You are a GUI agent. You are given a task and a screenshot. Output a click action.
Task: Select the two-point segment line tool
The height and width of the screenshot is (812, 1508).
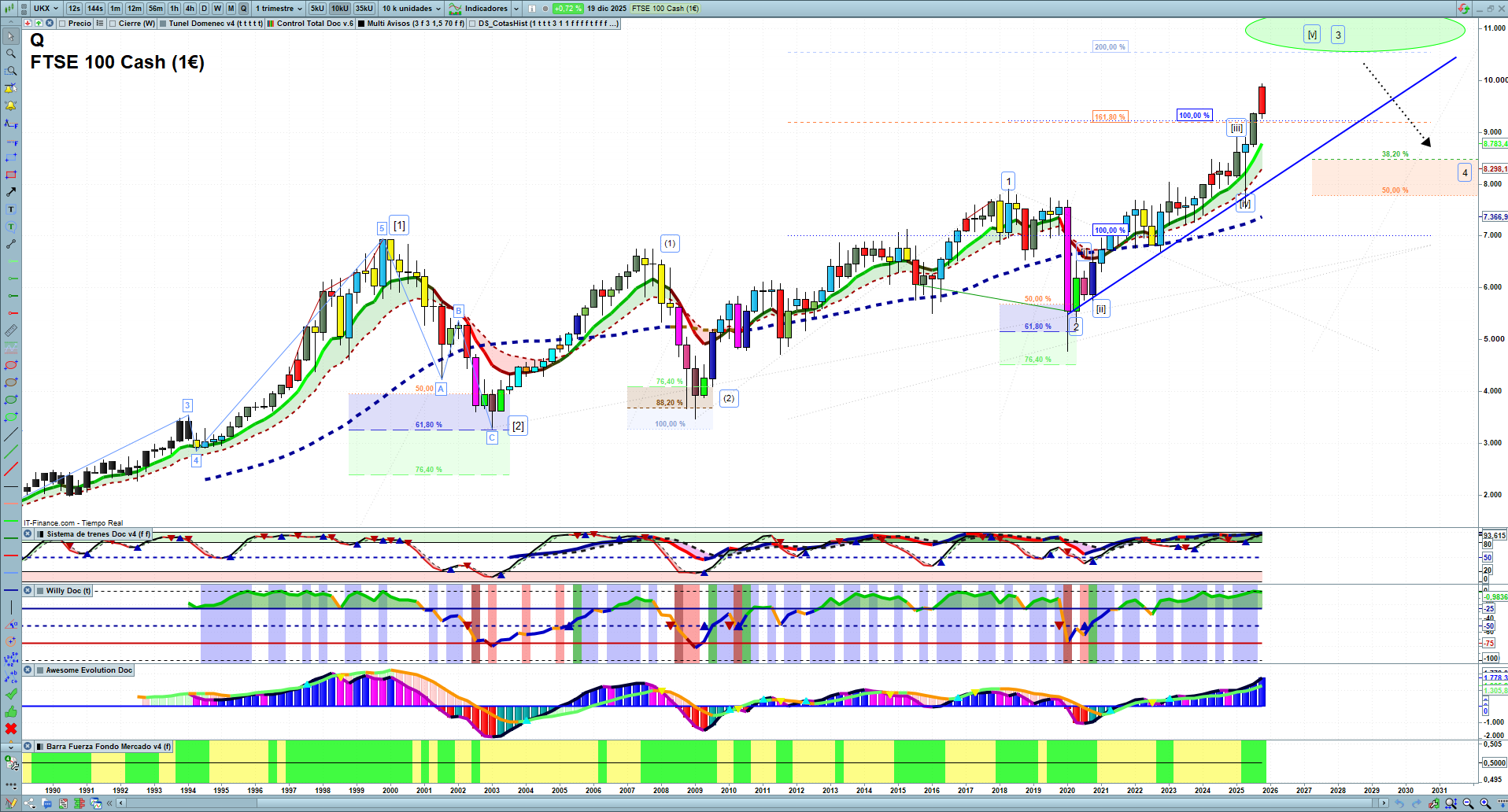coord(11,244)
